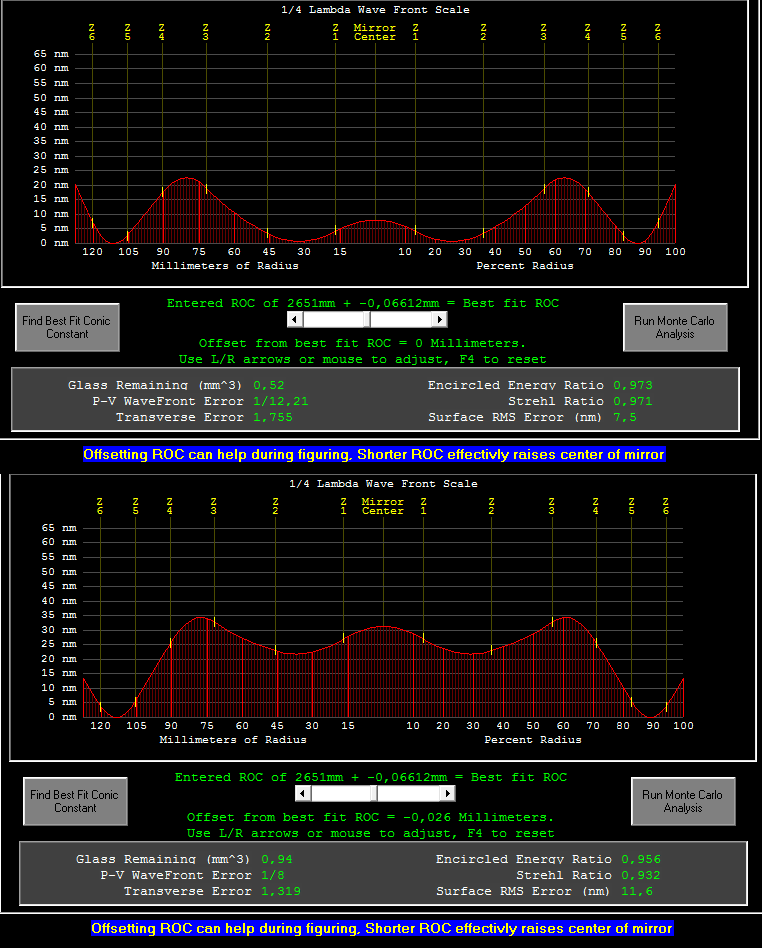Click right arrow of lower ROC offset scrollbar
Image resolution: width=762 pixels, height=948 pixels.
tap(448, 793)
